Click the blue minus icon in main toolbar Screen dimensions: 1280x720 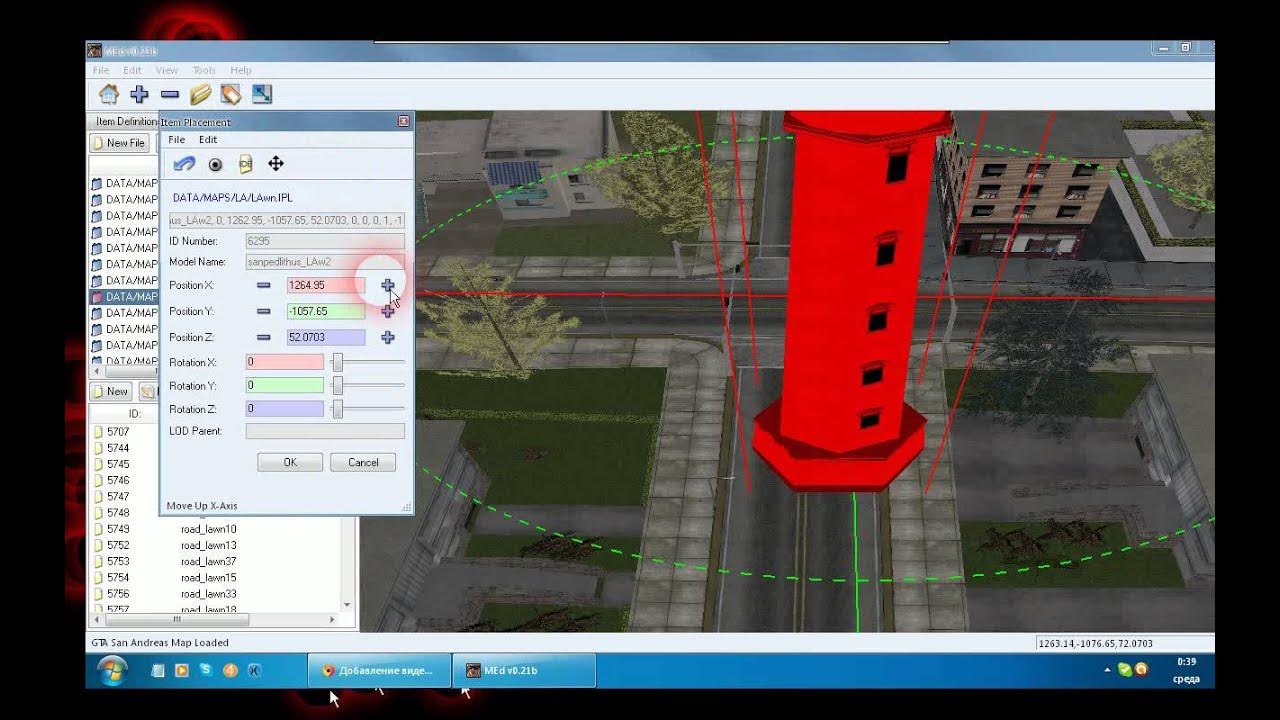click(170, 94)
